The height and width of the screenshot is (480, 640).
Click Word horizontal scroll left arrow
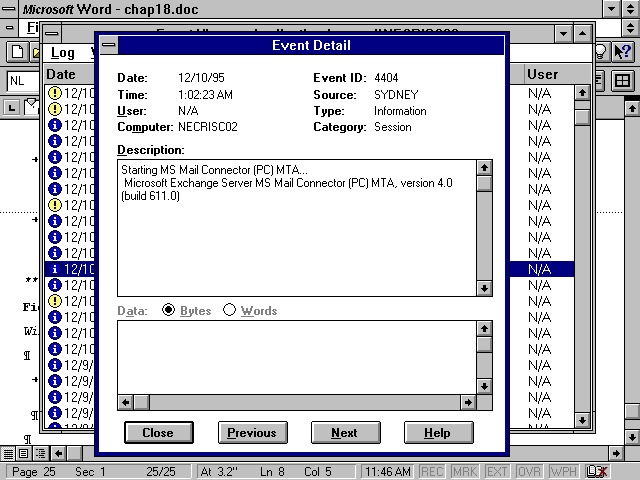pyautogui.click(x=58, y=453)
